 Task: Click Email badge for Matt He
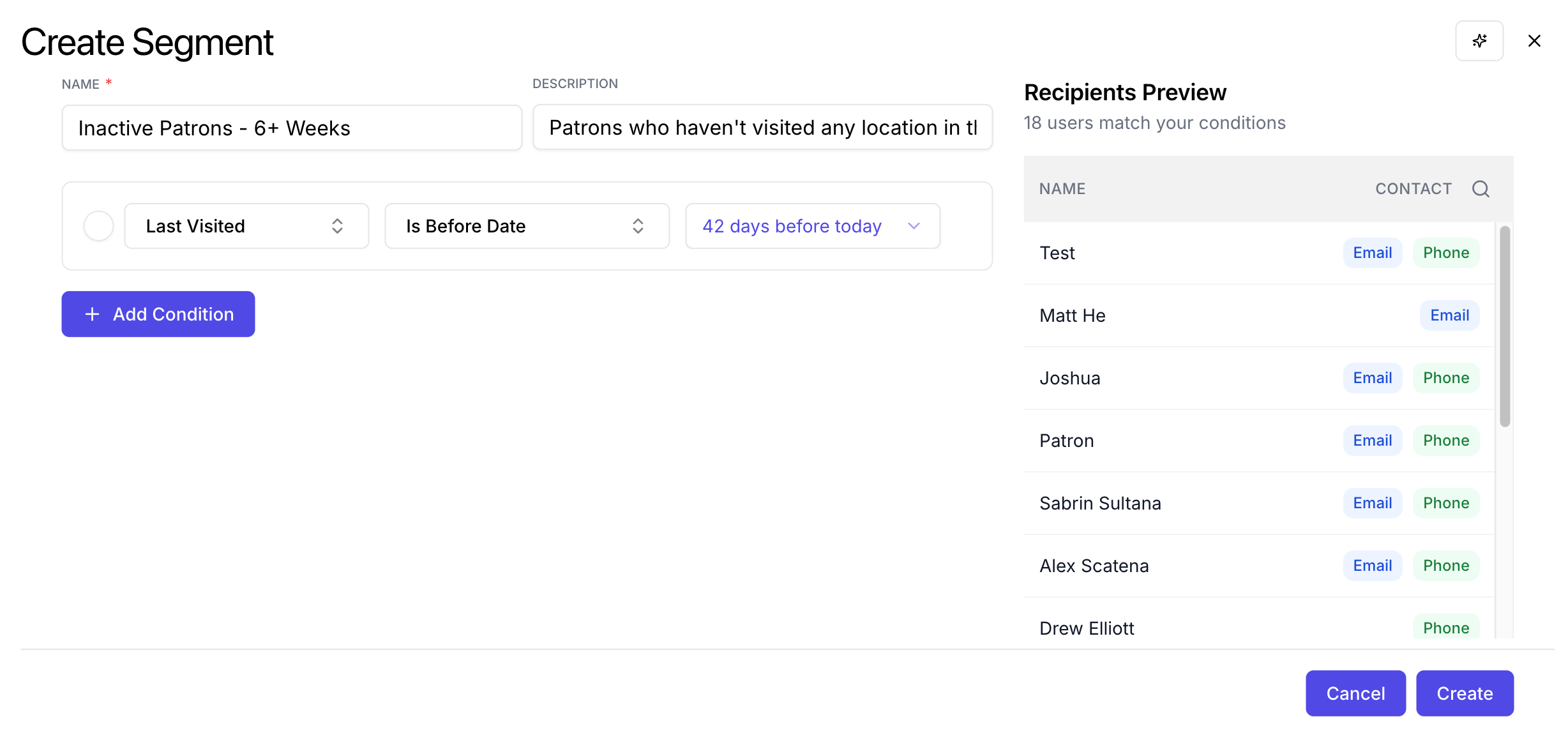tap(1449, 315)
